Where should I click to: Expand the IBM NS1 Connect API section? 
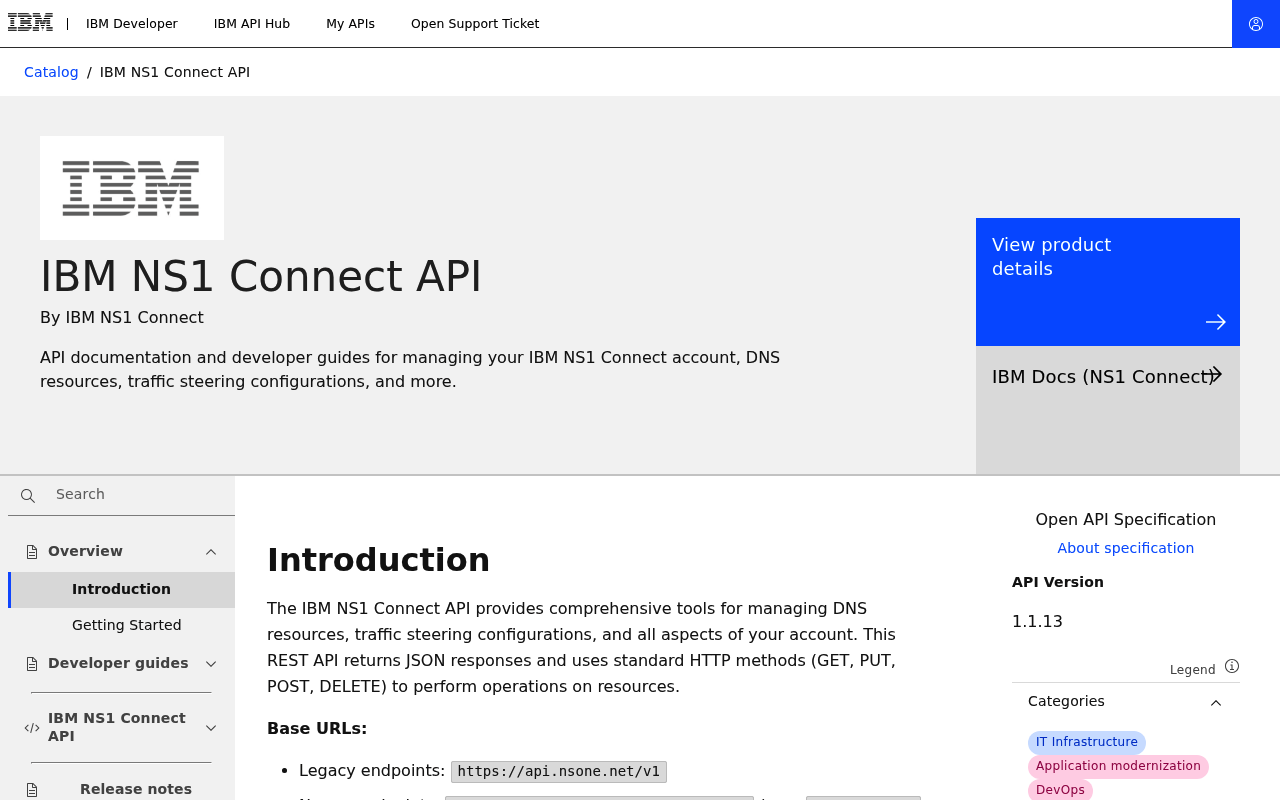tap(211, 728)
